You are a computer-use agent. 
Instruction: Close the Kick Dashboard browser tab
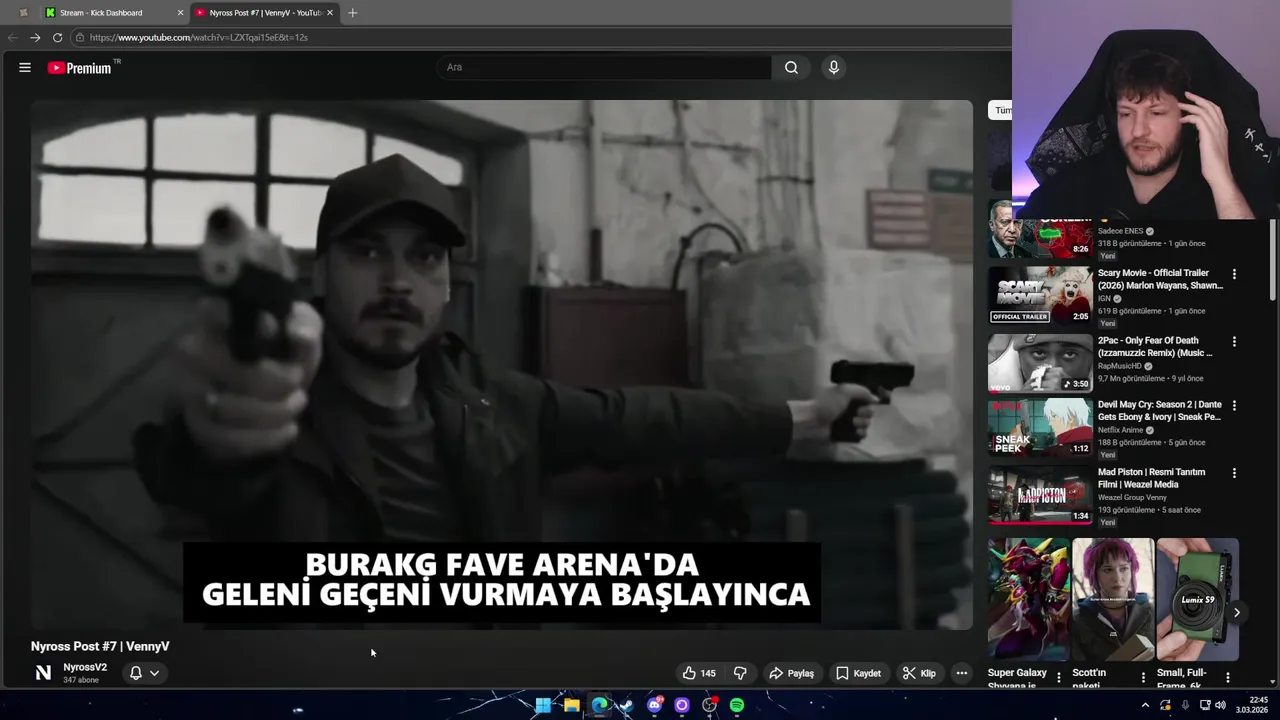coord(181,13)
